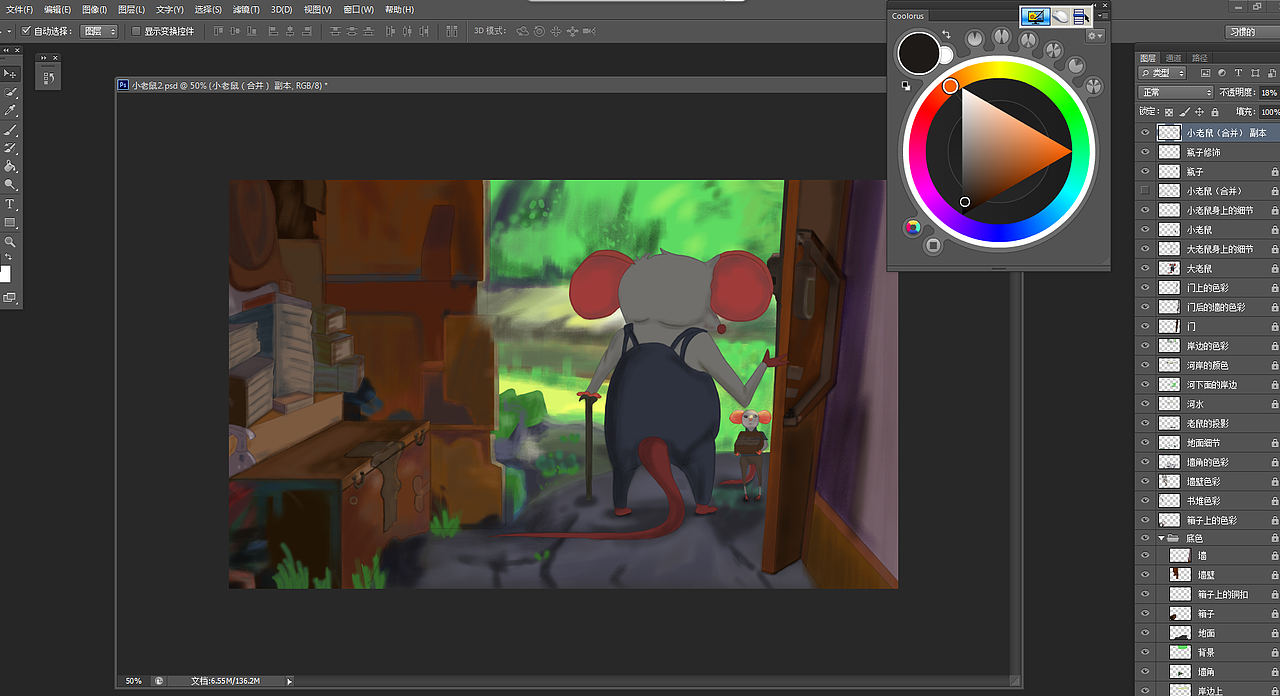
Task: Hide the 门 layer
Action: [x=1145, y=326]
